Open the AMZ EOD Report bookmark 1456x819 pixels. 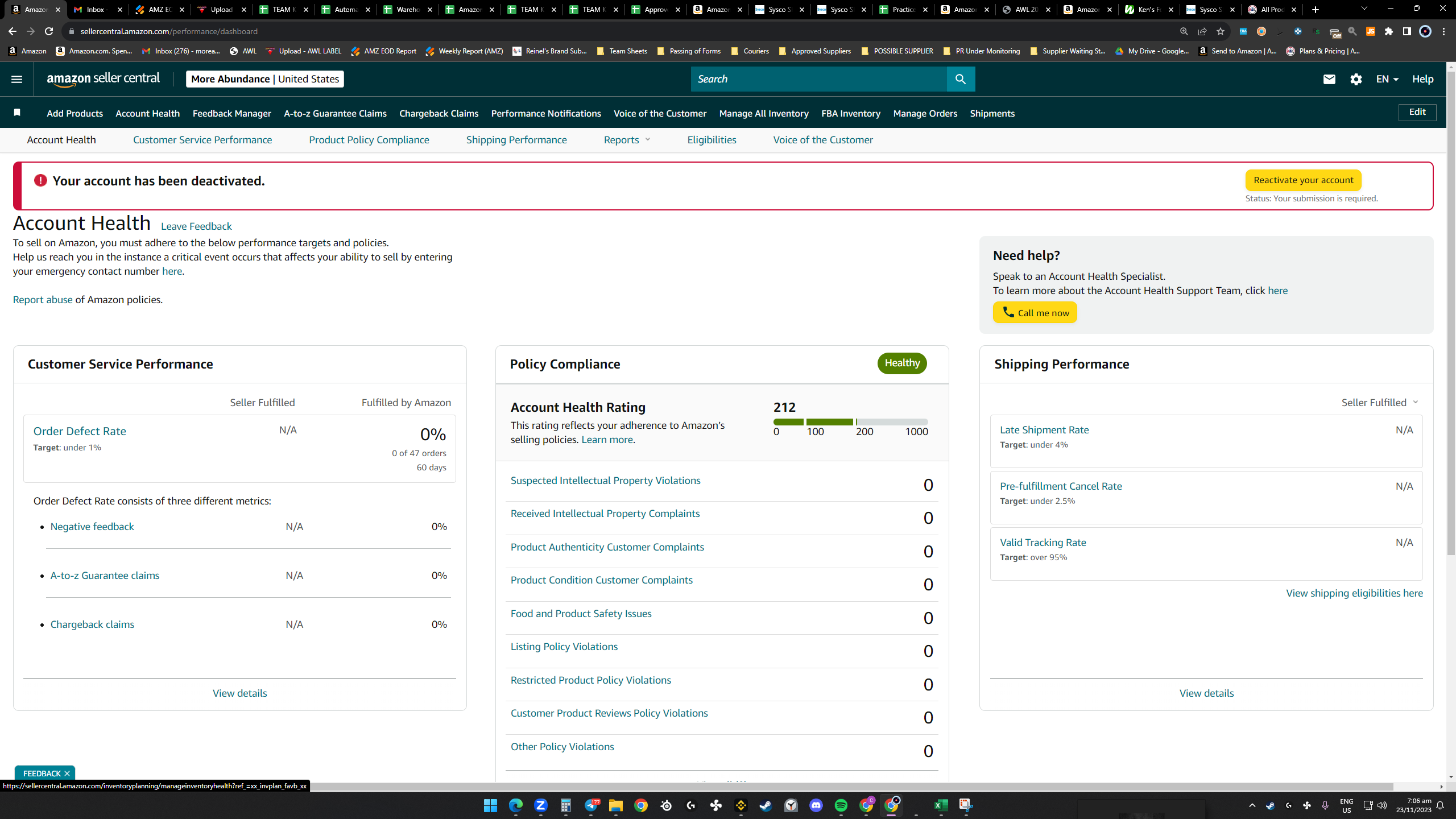[x=384, y=51]
